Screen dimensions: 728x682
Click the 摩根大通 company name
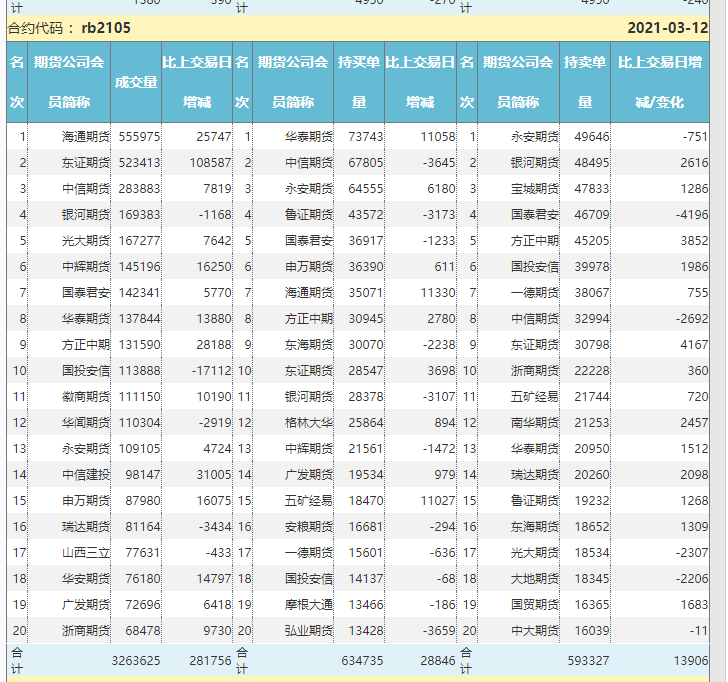pyautogui.click(x=309, y=604)
